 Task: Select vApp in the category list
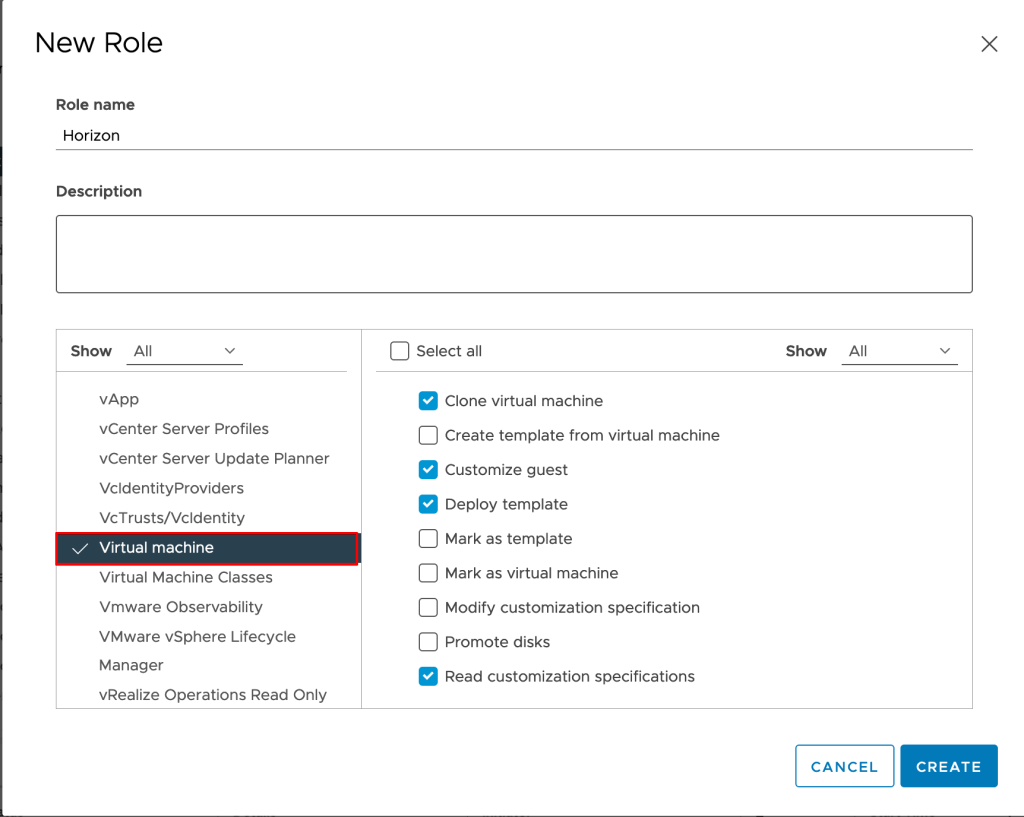(x=119, y=399)
